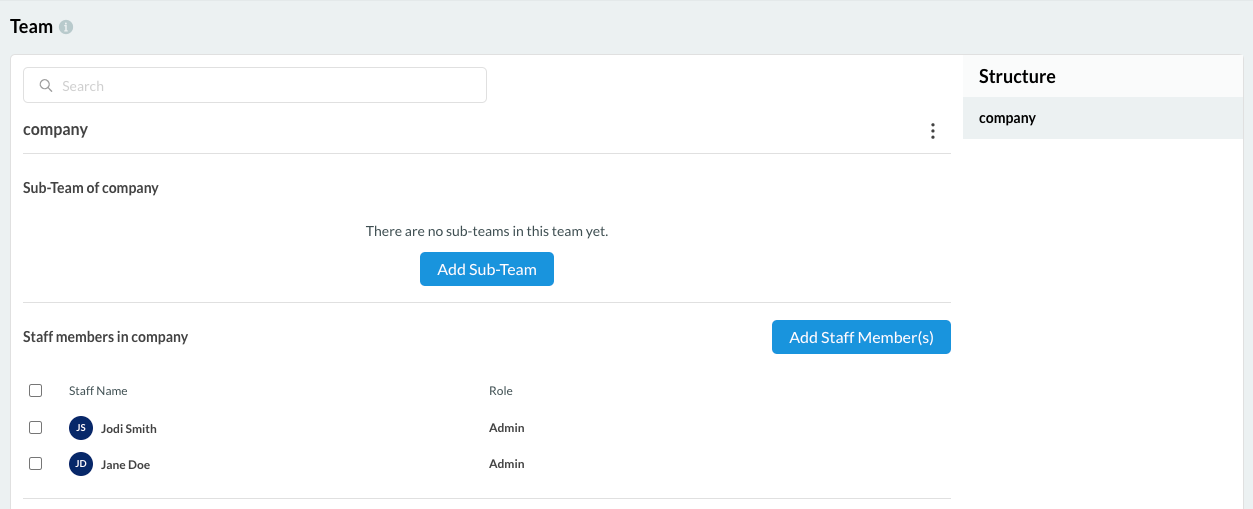Image resolution: width=1253 pixels, height=509 pixels.
Task: Click Jane Doe's JD avatar
Action: (x=81, y=464)
